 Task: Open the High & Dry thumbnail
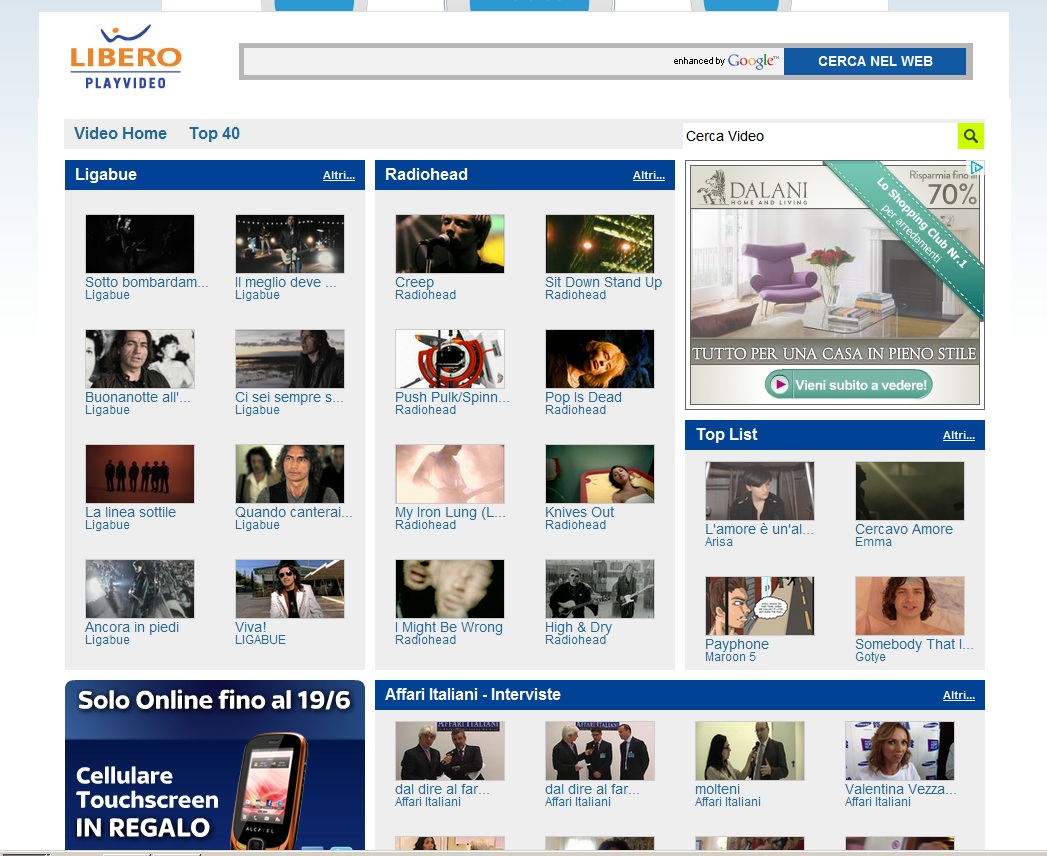600,589
